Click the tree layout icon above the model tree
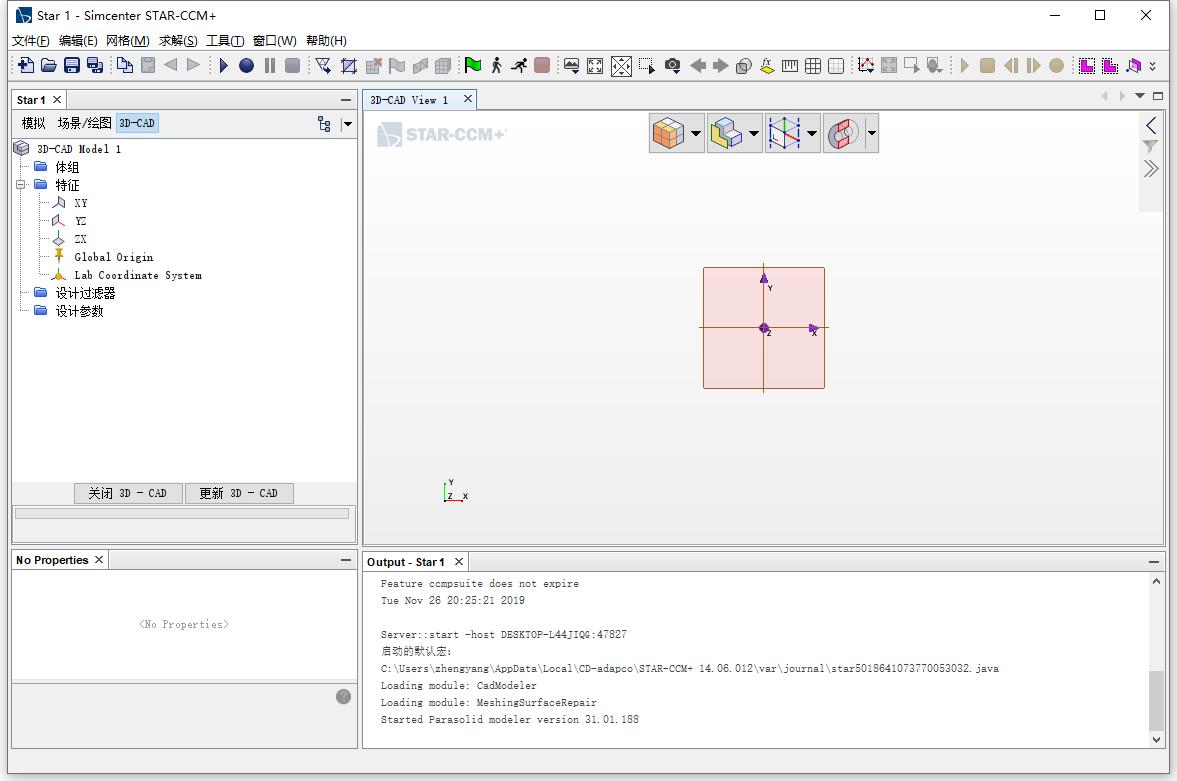This screenshot has width=1177, height=781. (x=324, y=124)
